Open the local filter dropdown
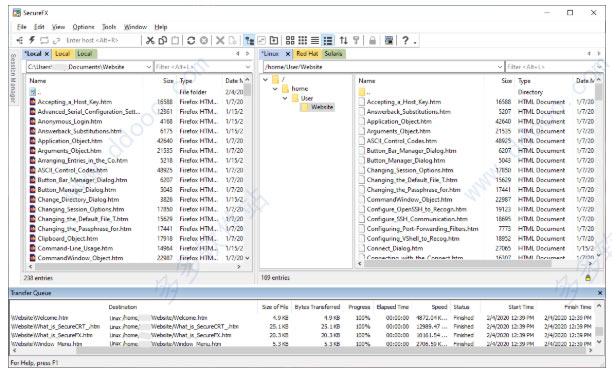 [248, 67]
